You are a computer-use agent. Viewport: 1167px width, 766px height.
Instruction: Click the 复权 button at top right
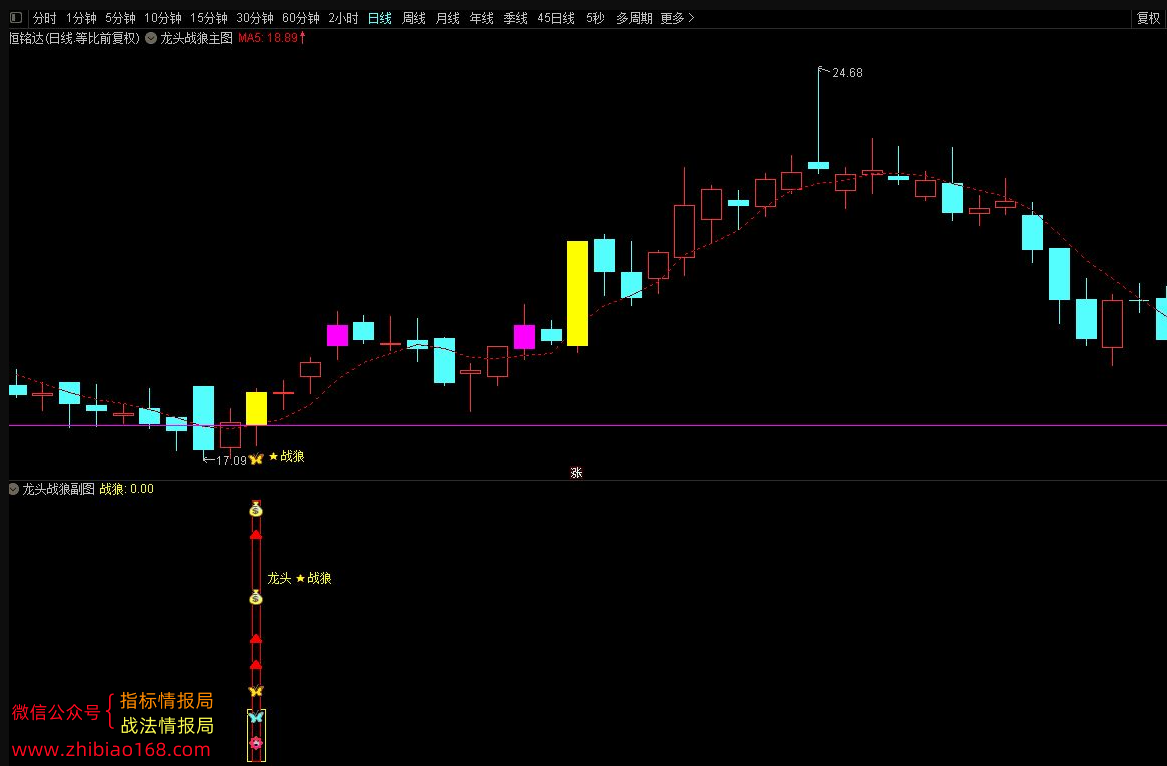tap(1148, 18)
